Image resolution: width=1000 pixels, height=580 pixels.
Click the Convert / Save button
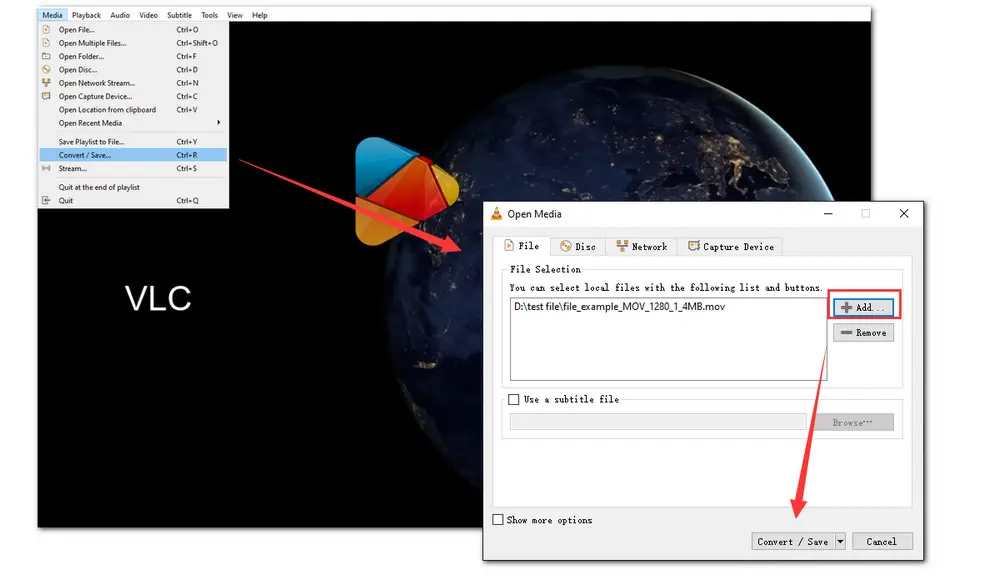point(793,542)
